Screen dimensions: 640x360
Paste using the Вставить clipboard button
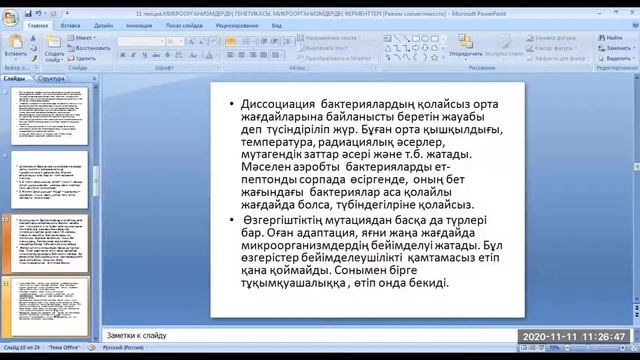[x=16, y=46]
